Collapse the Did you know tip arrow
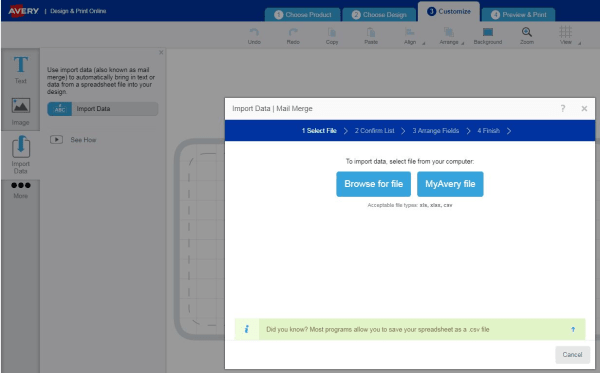 click(573, 329)
